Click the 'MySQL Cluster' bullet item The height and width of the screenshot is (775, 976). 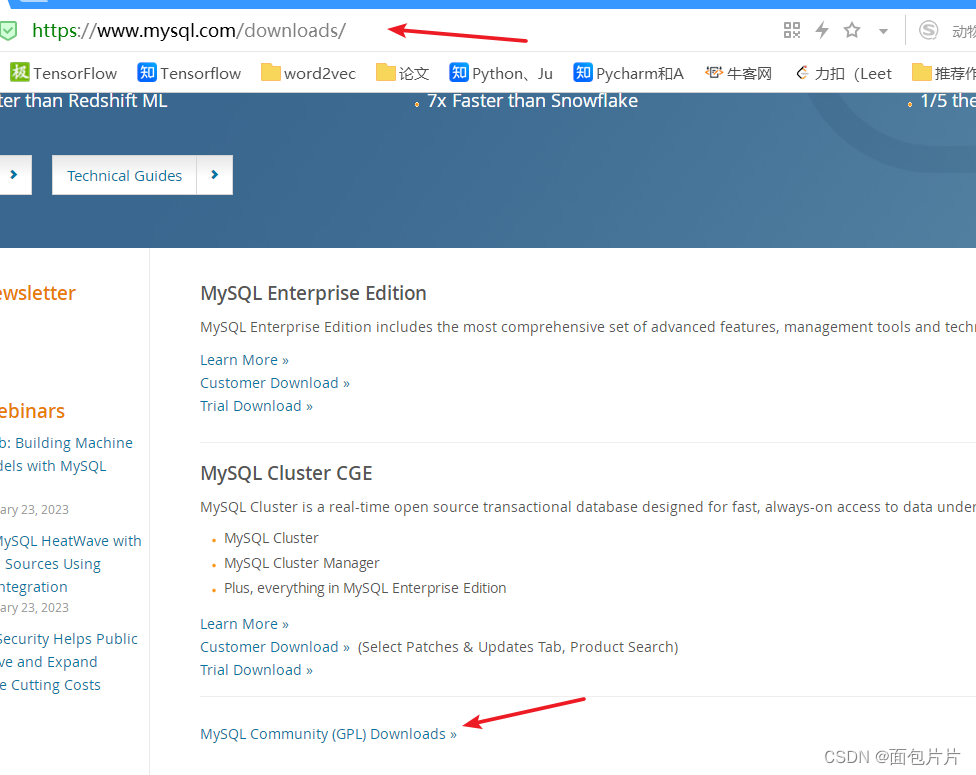pos(271,538)
